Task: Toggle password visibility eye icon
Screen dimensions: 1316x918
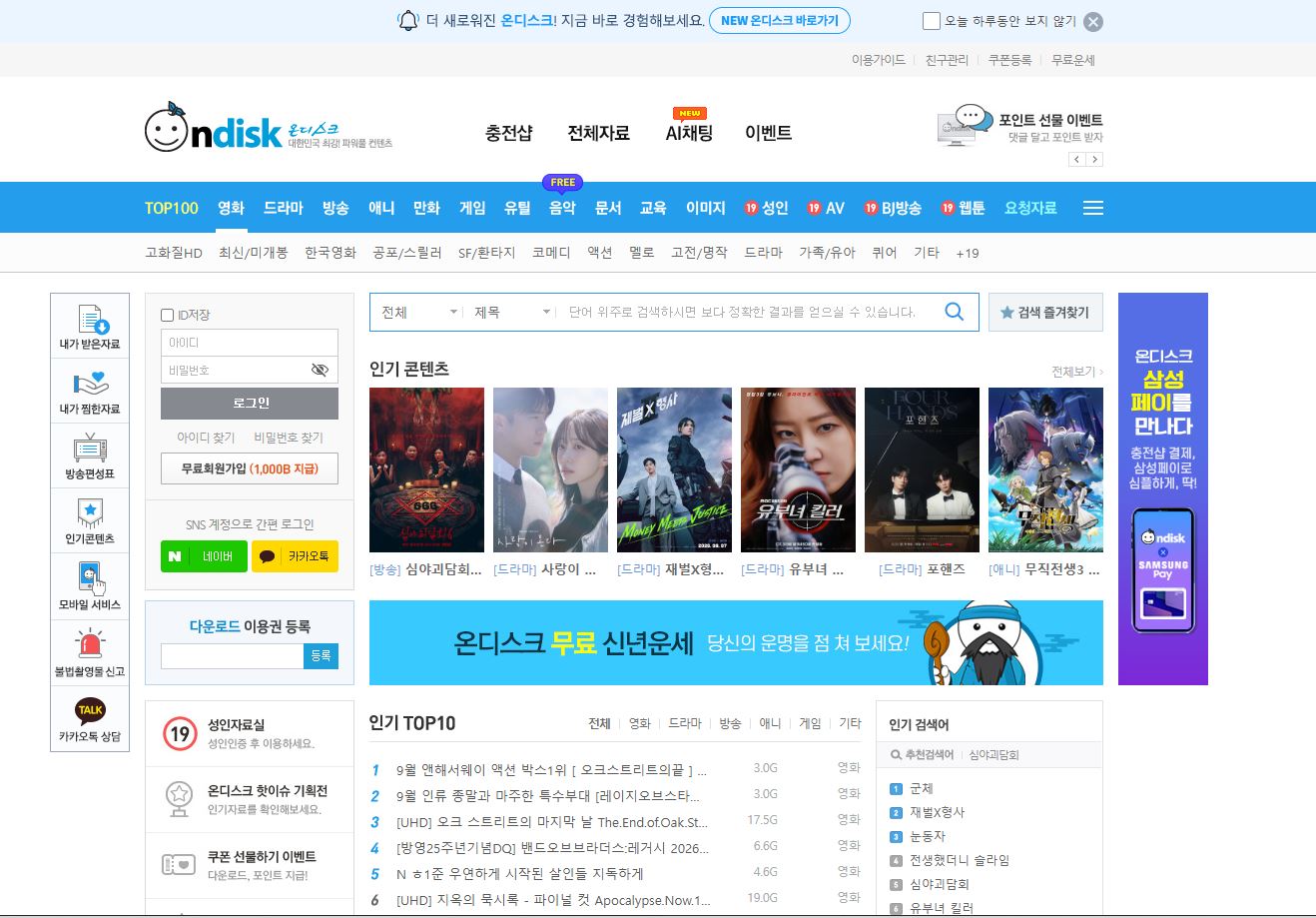Action: click(x=320, y=370)
